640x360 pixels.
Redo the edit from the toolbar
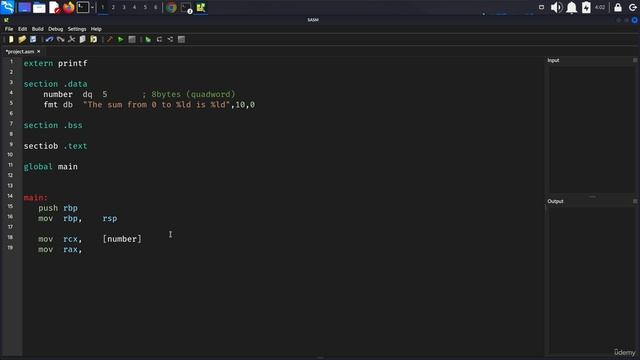click(60, 39)
